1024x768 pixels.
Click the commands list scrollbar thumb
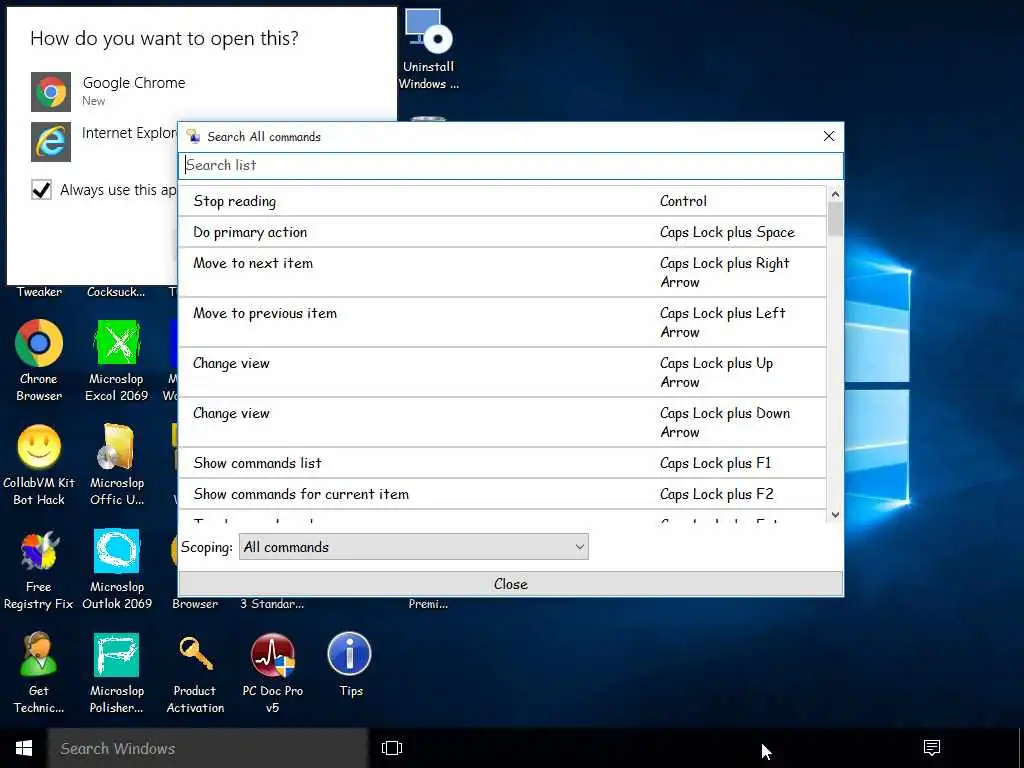(835, 219)
